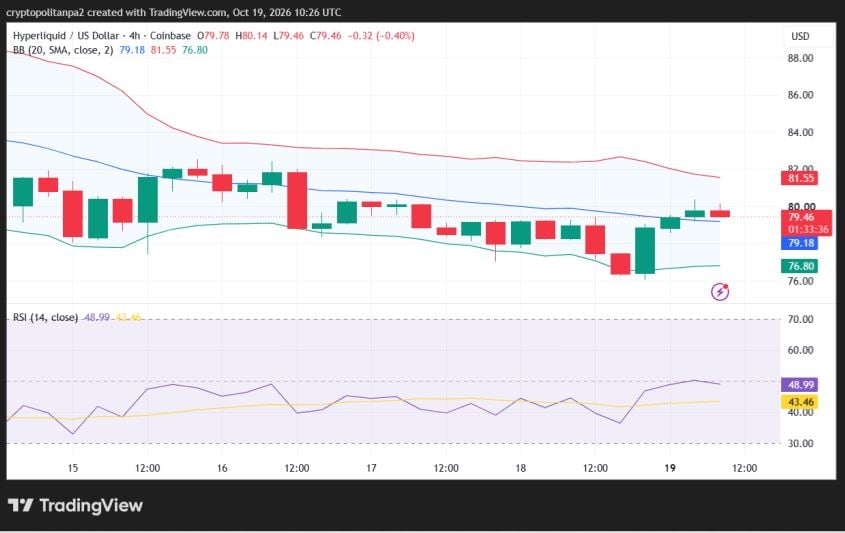Click the TradingView logo at bottom
Viewport: 845px width, 533px height.
(x=75, y=506)
